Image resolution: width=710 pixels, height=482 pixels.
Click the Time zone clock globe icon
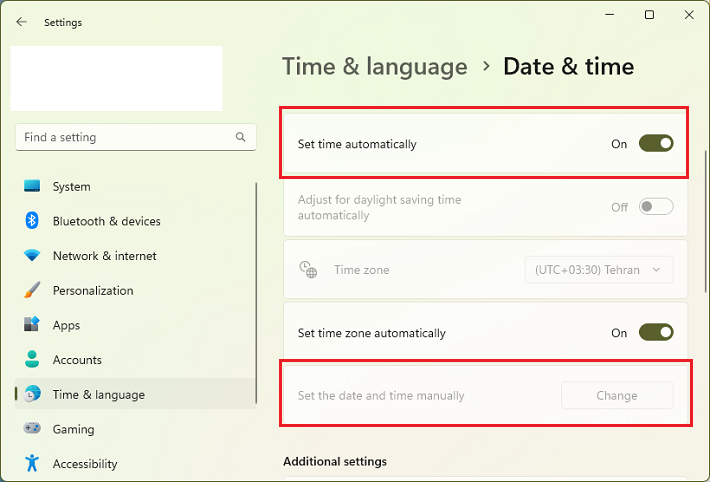click(x=308, y=270)
